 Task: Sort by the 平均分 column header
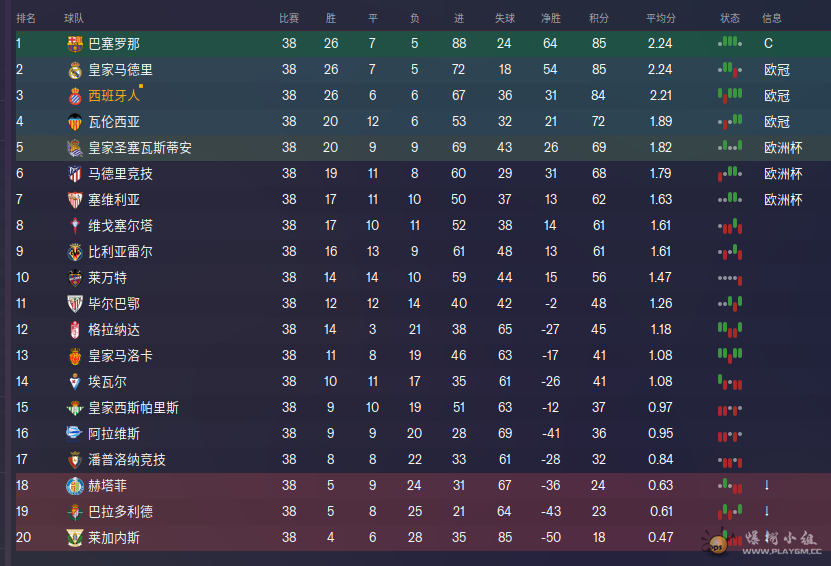660,18
